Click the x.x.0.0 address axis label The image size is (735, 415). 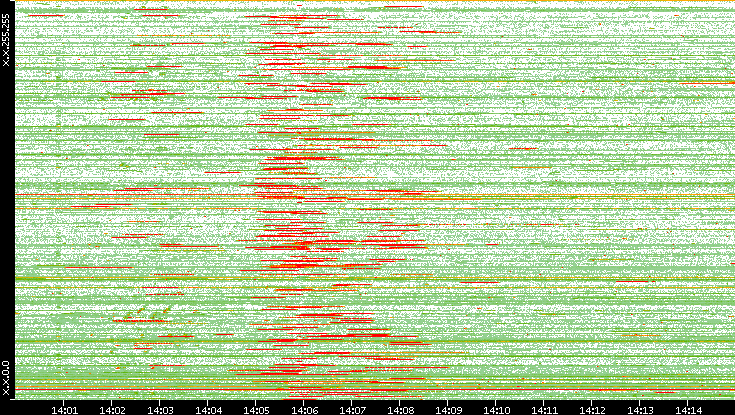click(6, 378)
